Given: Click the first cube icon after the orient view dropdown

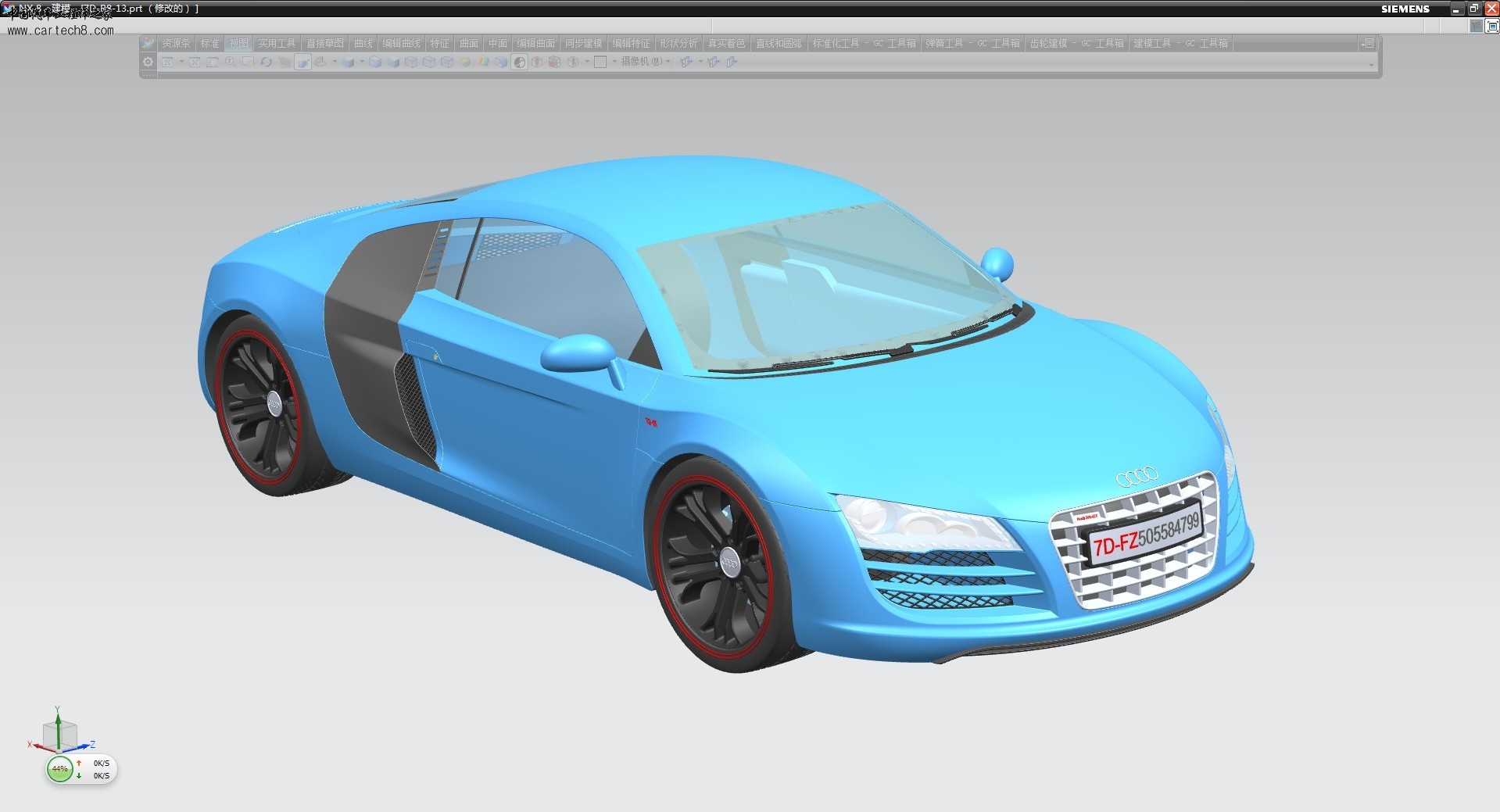Looking at the screenshot, I should click(x=375, y=62).
